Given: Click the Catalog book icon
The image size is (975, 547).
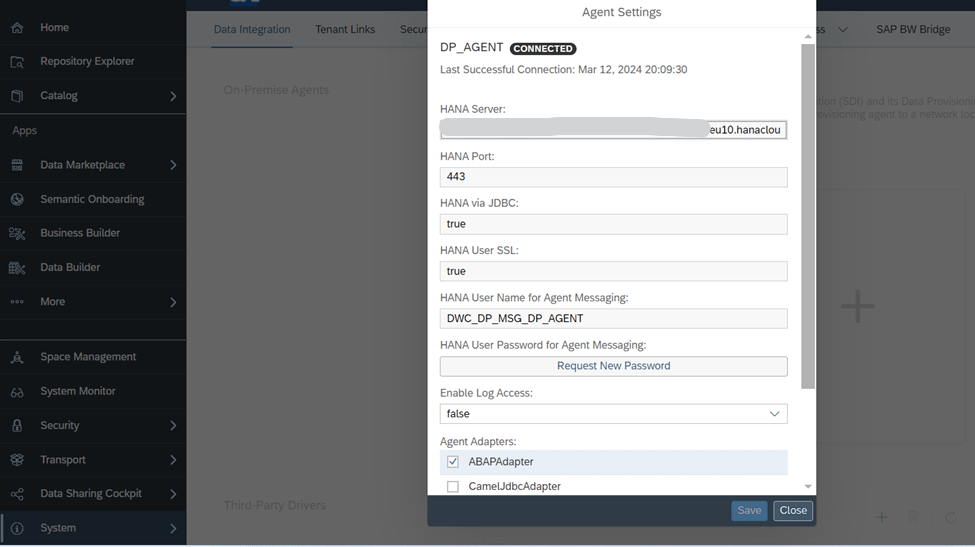Looking at the screenshot, I should pyautogui.click(x=17, y=96).
